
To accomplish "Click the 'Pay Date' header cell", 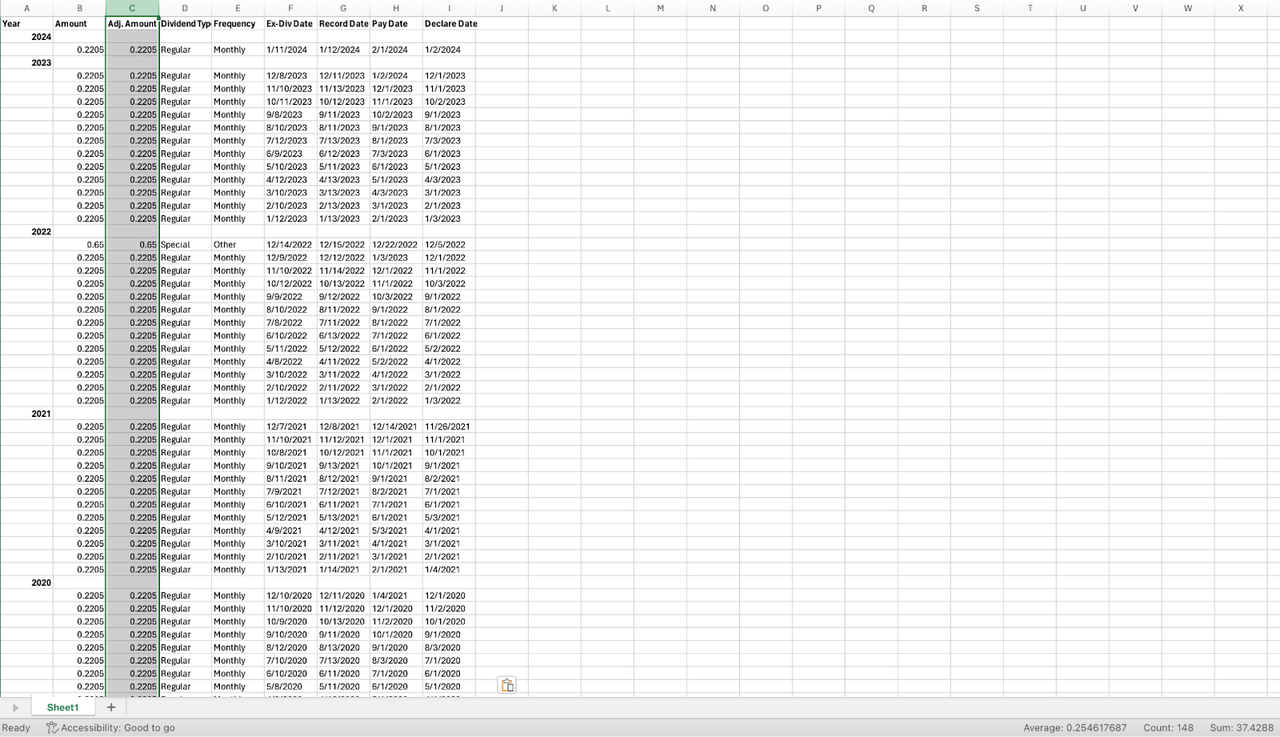I will pos(396,23).
